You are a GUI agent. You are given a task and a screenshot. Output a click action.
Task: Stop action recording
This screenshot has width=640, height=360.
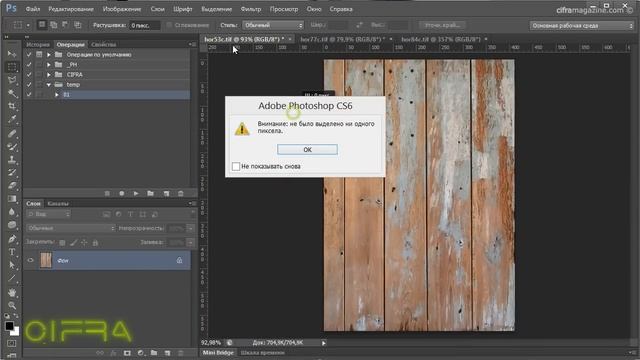(107, 193)
